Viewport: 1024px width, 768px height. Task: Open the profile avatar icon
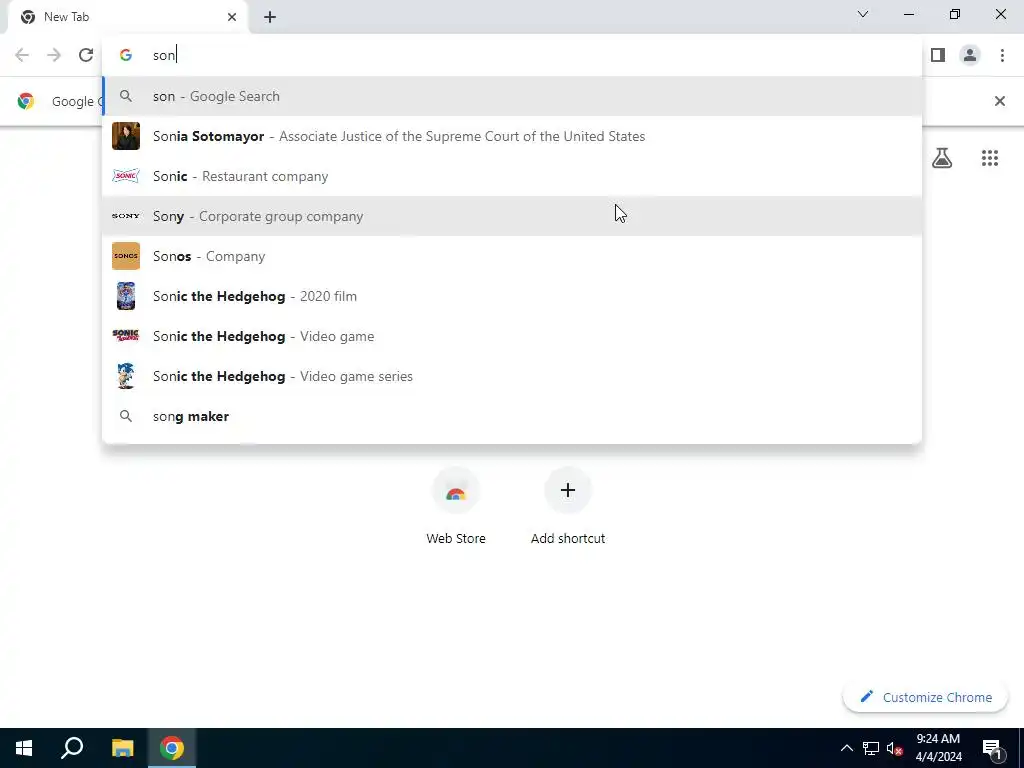pyautogui.click(x=970, y=55)
